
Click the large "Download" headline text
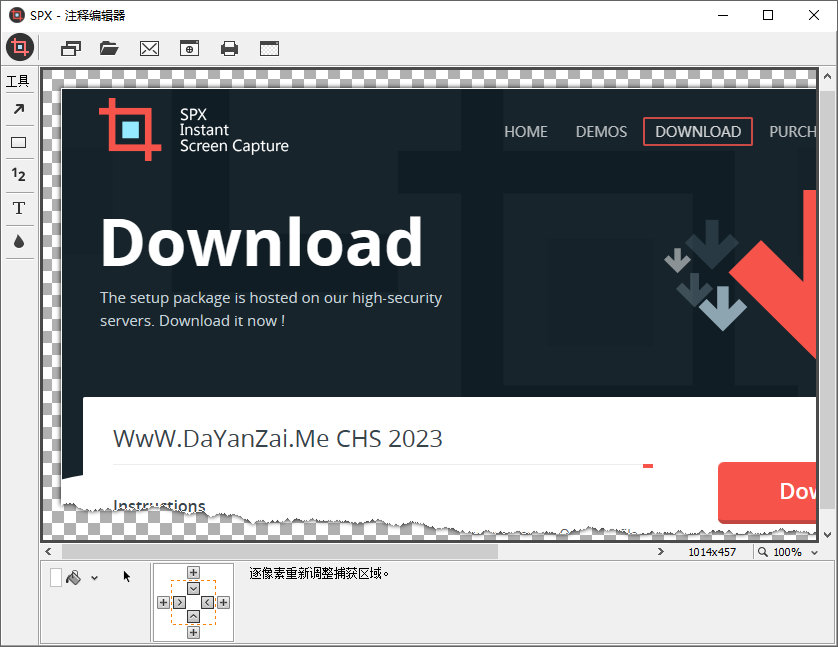pyautogui.click(x=261, y=242)
